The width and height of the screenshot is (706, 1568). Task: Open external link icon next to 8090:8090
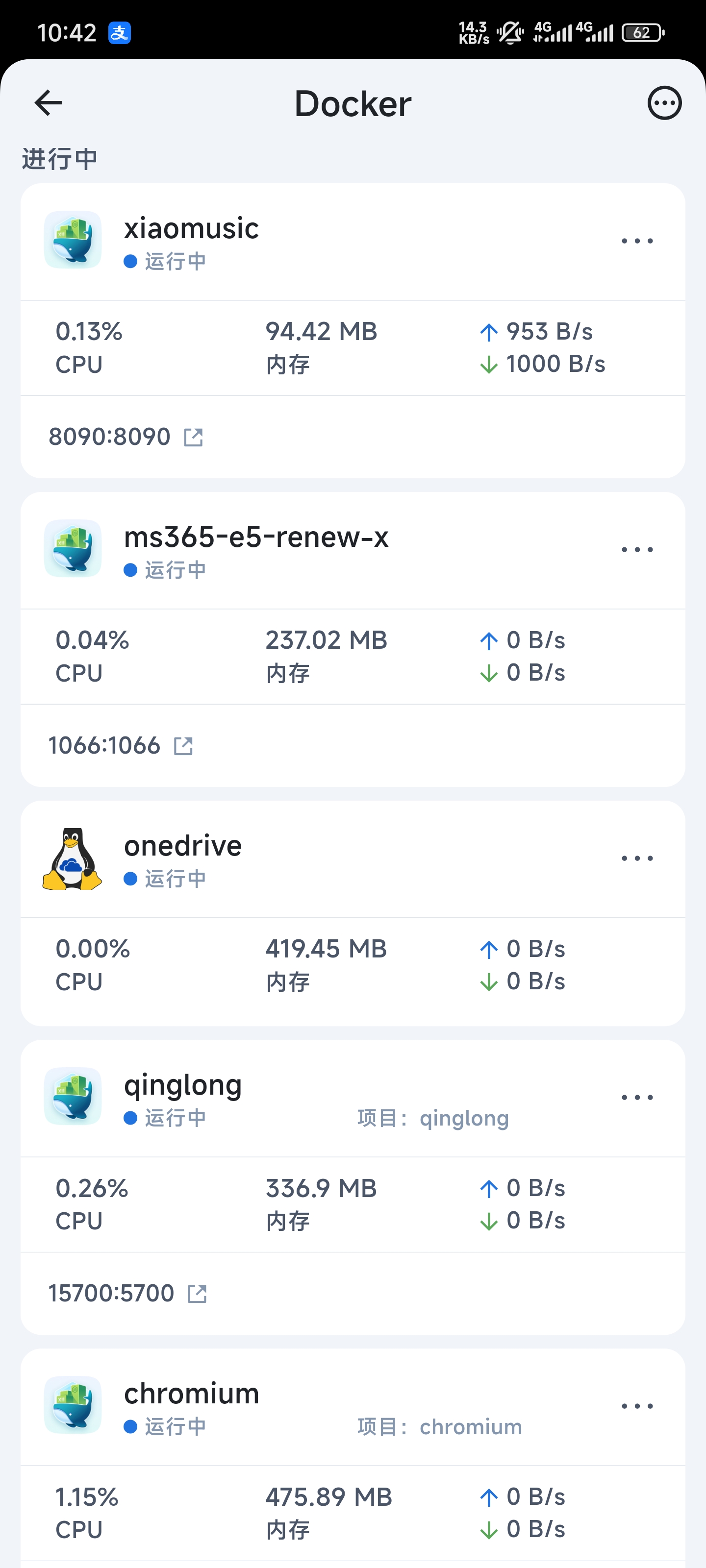[x=194, y=437]
